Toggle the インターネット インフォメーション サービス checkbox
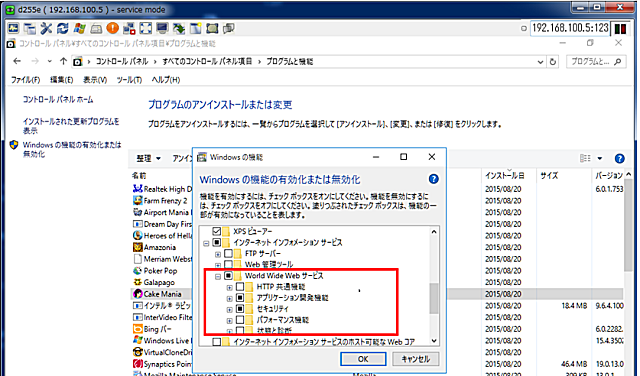The width and height of the screenshot is (640, 376). coord(217,243)
